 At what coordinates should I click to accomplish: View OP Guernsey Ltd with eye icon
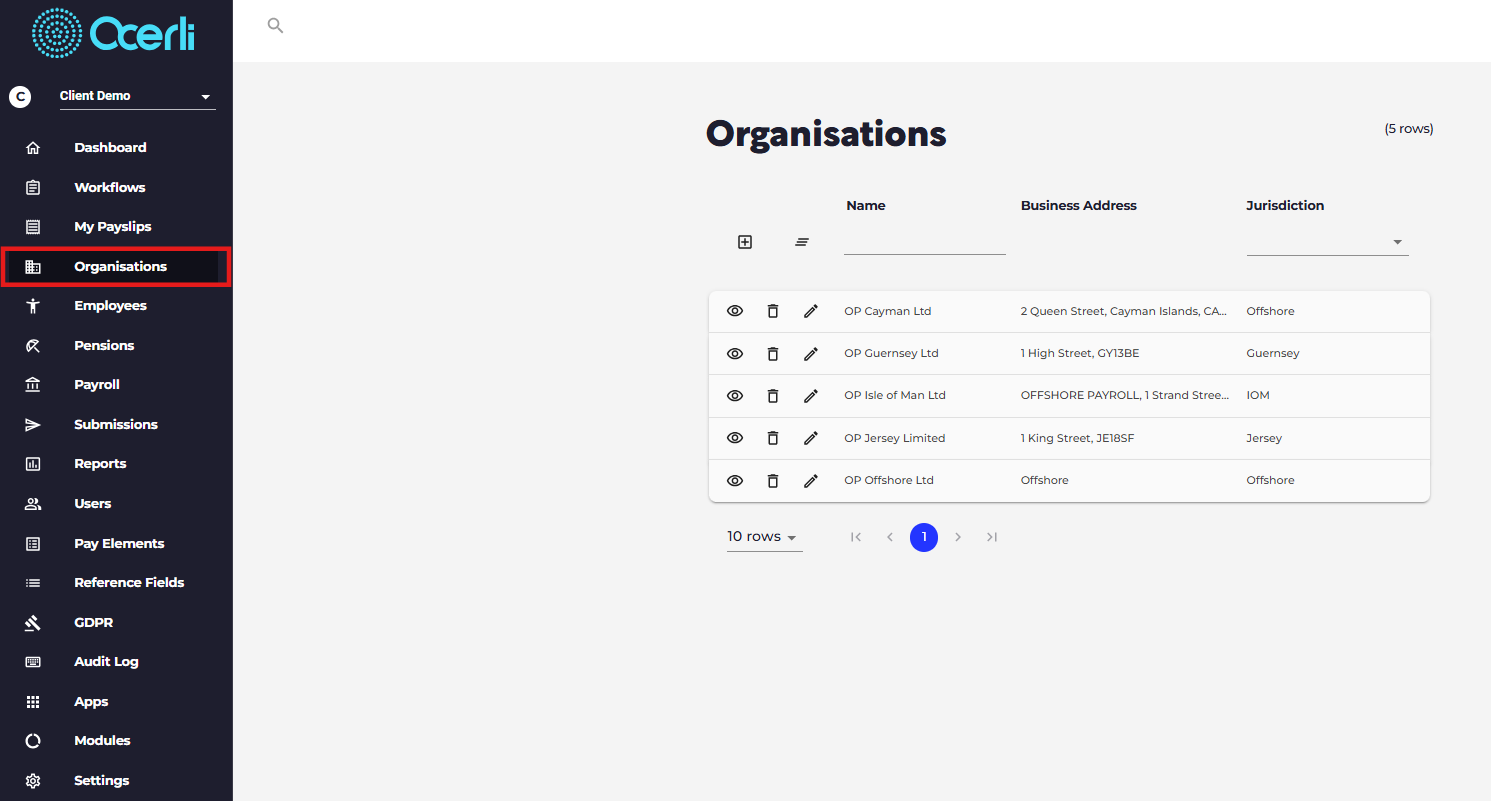point(735,353)
